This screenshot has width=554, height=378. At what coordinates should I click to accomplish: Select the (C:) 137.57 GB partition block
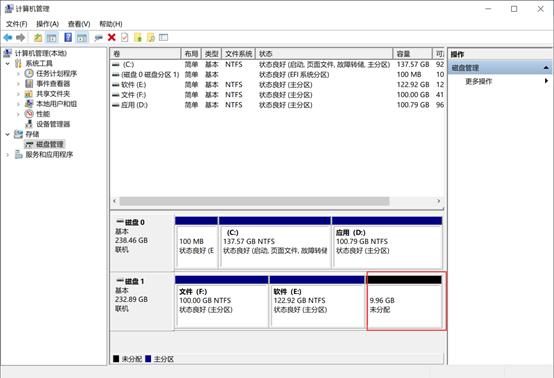[x=275, y=243]
